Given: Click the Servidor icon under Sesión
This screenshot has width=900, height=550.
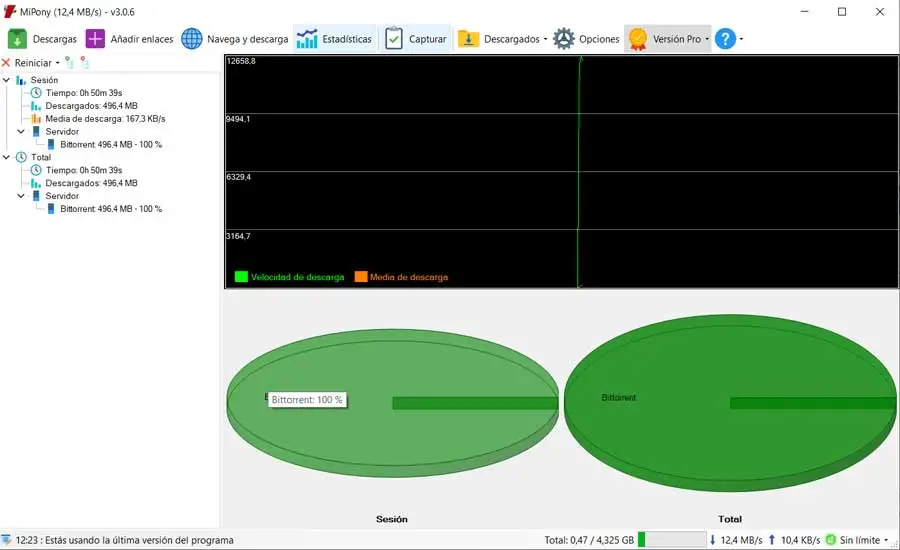Looking at the screenshot, I should pos(36,131).
